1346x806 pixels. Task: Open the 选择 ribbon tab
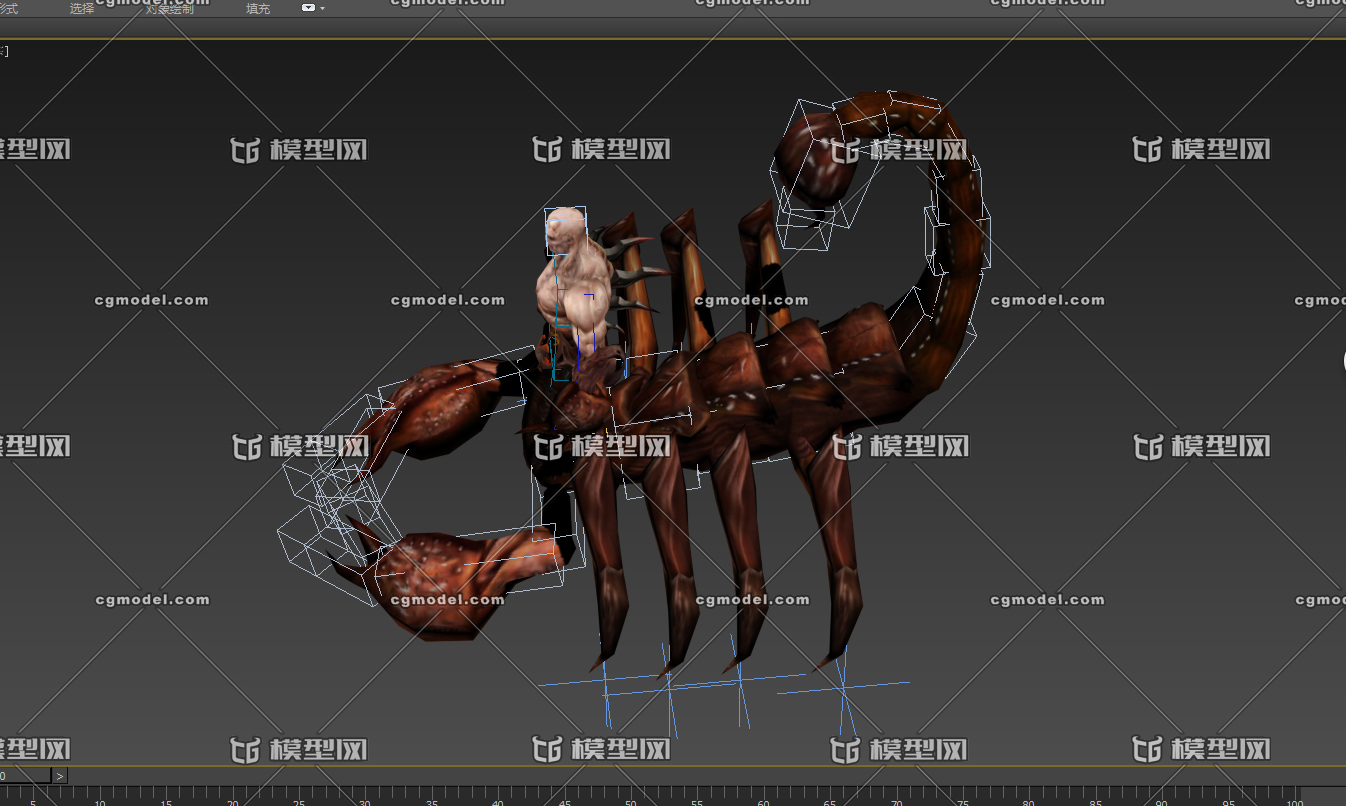(x=82, y=8)
